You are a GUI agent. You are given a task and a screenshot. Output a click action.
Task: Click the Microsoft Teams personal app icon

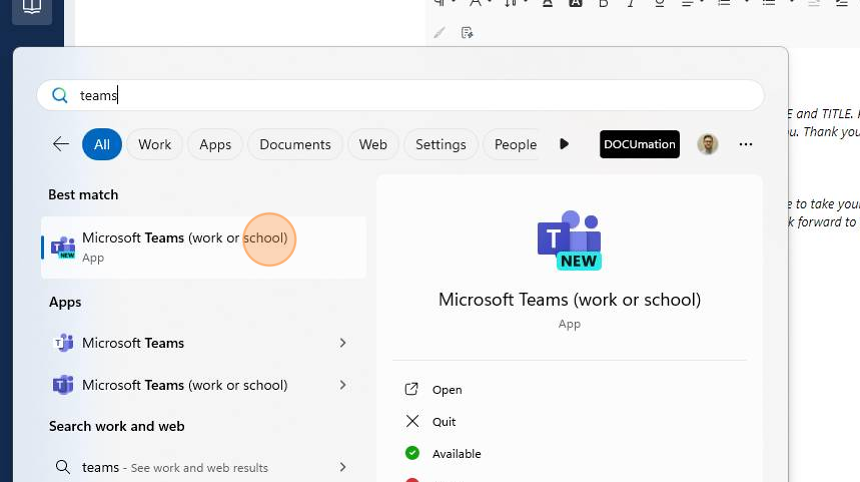63,343
